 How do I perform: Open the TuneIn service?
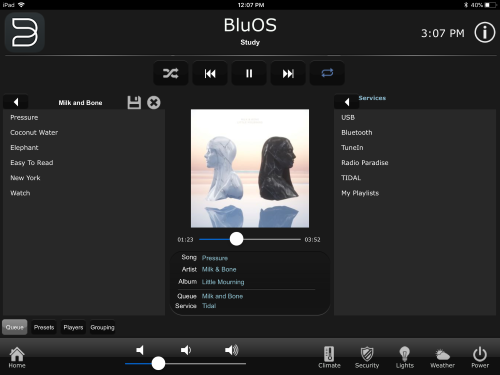pyautogui.click(x=415, y=147)
